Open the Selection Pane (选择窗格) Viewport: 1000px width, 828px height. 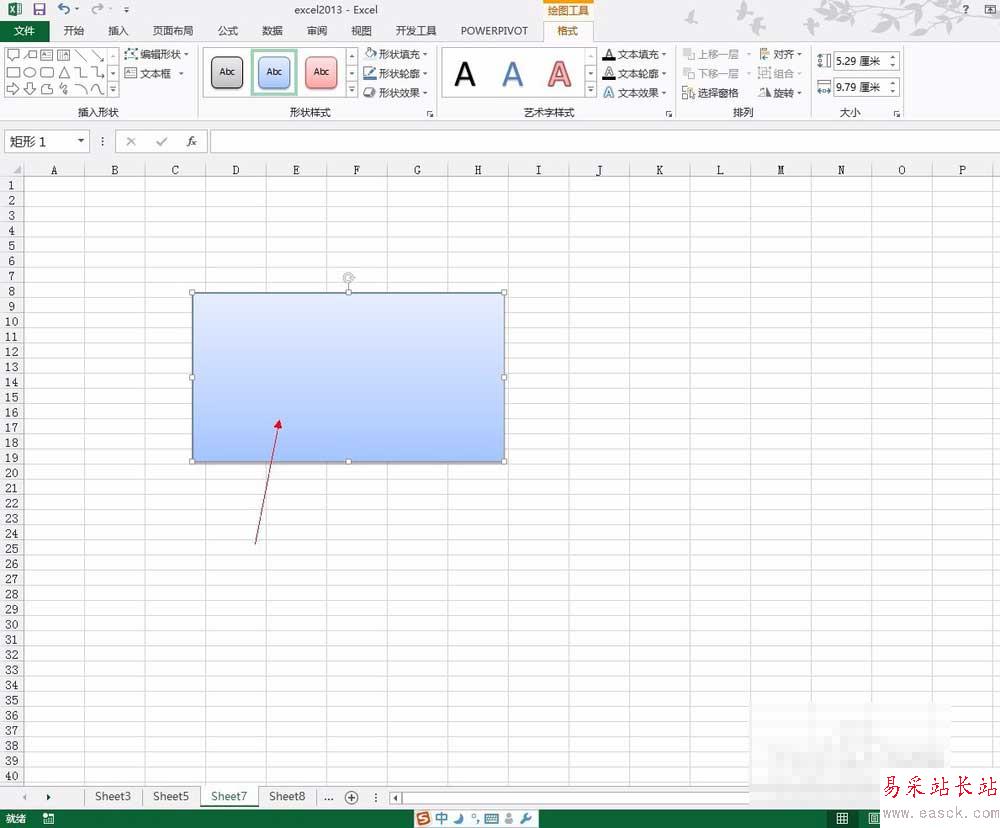(710, 93)
